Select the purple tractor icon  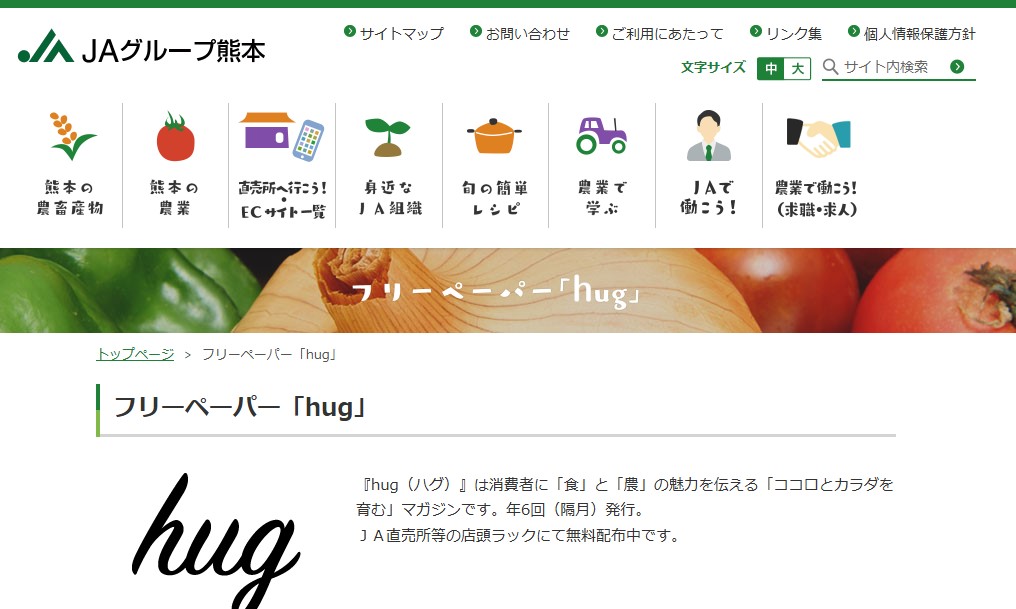(601, 135)
